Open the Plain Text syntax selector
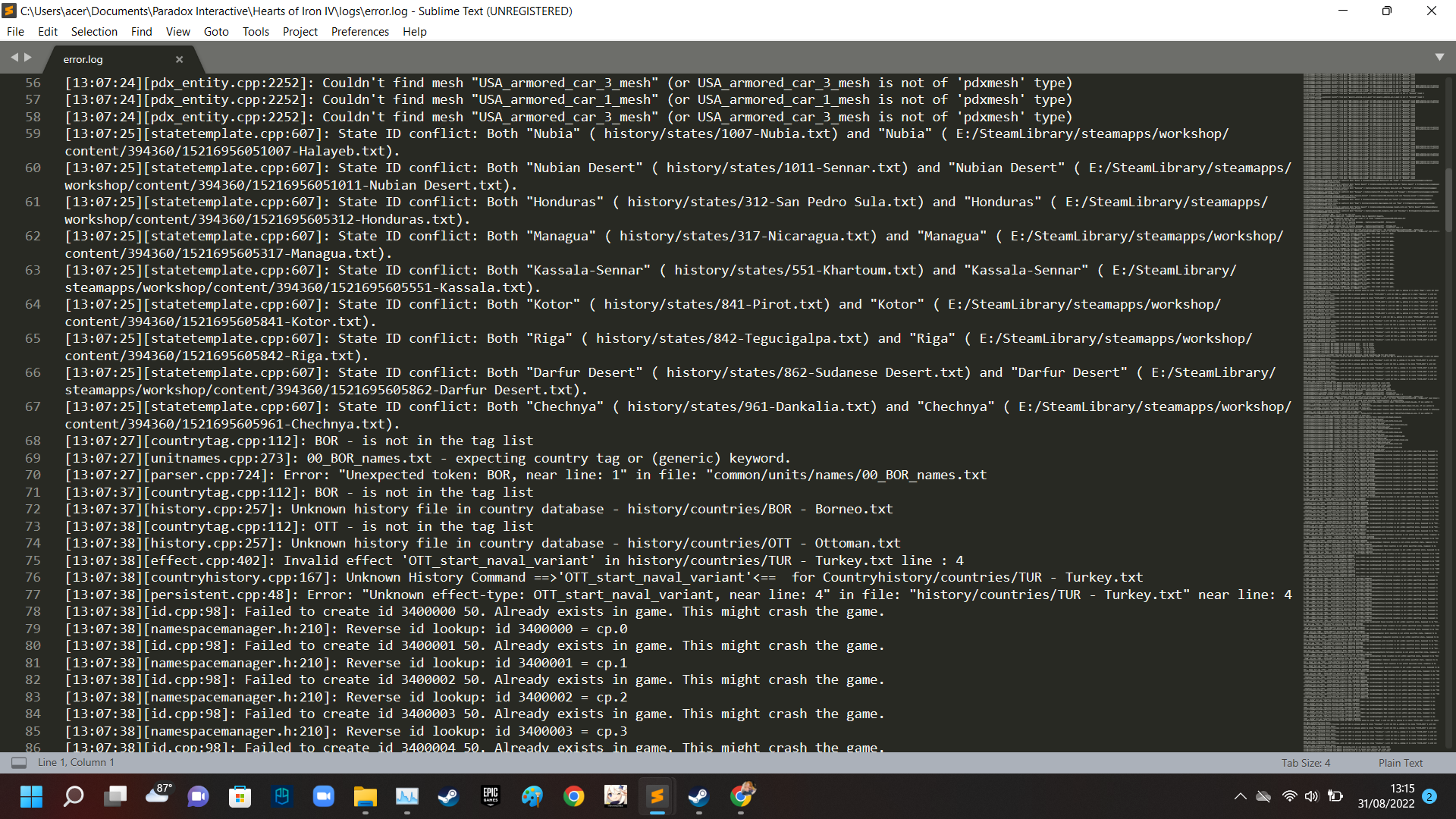The width and height of the screenshot is (1456, 819). pos(1400,762)
